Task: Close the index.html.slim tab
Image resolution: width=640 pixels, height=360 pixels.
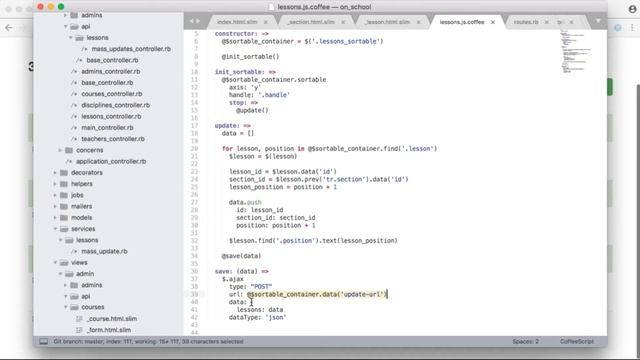Action: (266, 22)
